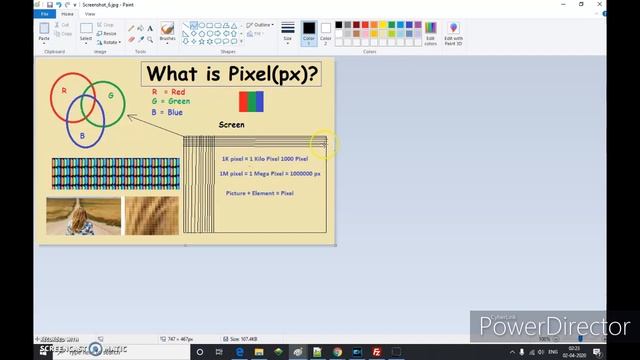Pick the orange color swatch
Screen dimensions: 640x360
coord(374,25)
